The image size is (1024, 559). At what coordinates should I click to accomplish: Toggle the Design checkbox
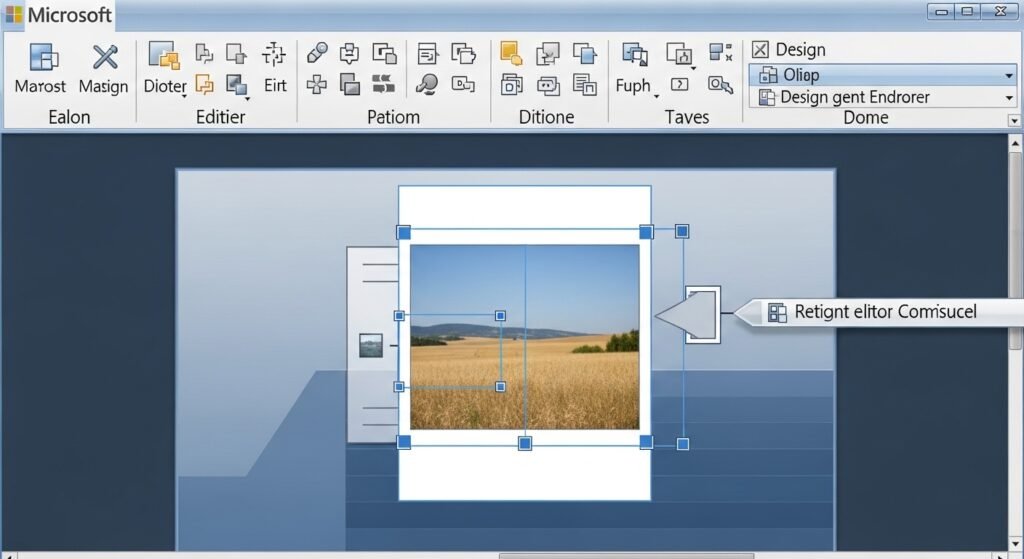coord(760,50)
